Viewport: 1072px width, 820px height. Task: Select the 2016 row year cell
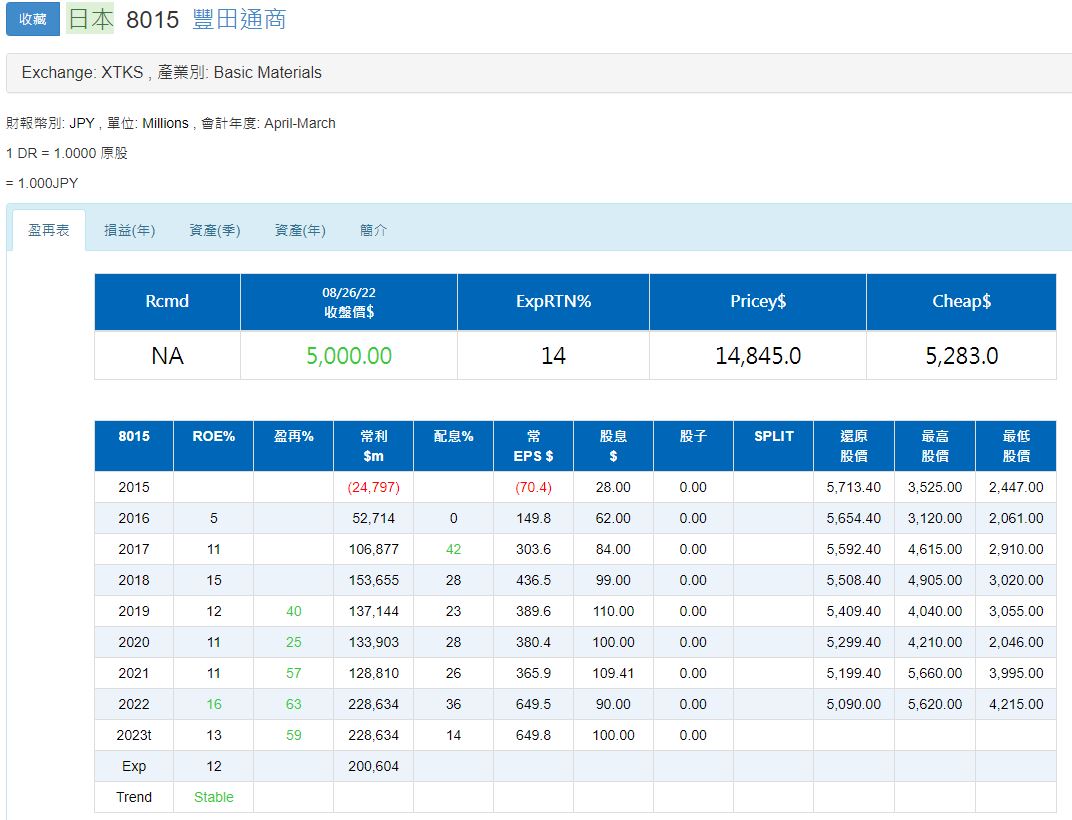coord(134,518)
